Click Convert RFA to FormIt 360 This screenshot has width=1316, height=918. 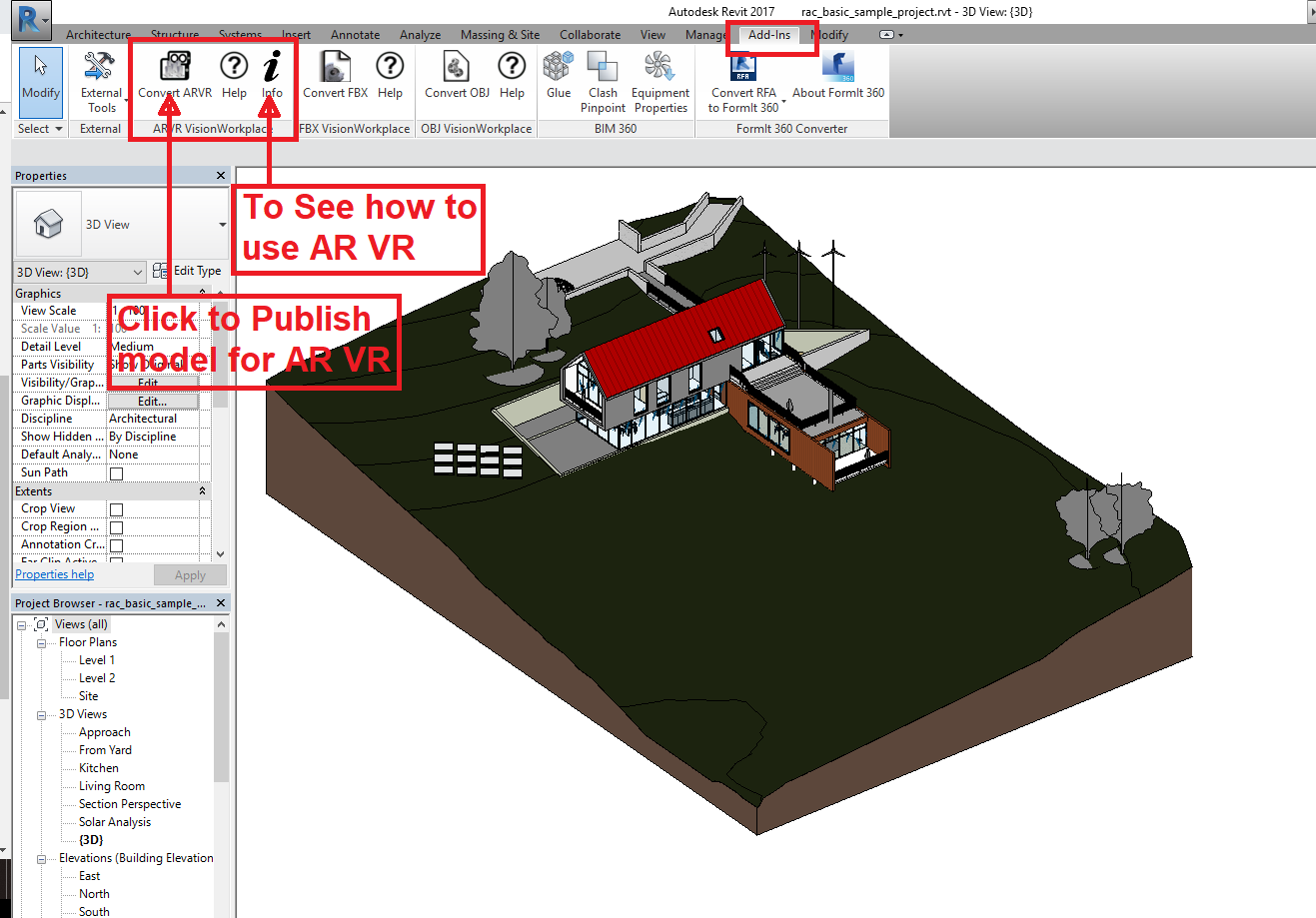743,80
